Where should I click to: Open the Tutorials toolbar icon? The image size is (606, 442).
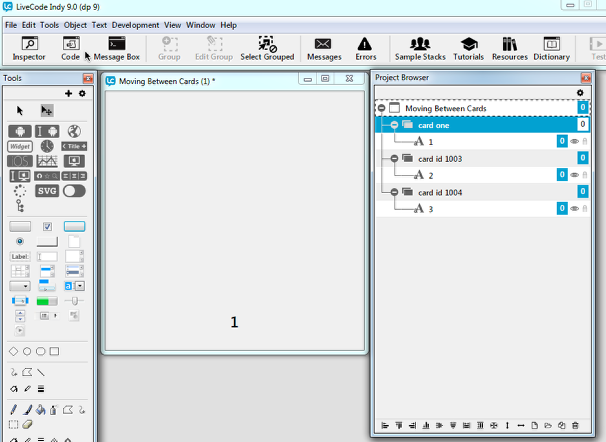click(x=468, y=49)
